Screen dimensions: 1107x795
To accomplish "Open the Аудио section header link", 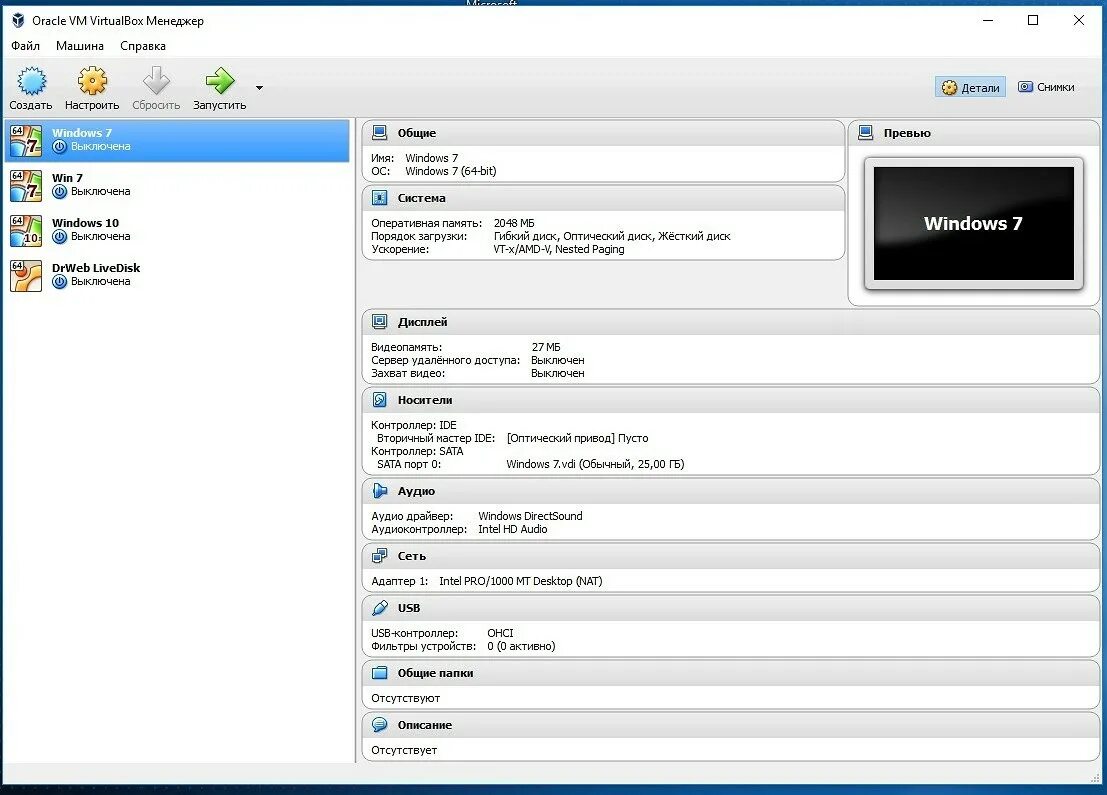I will pos(416,491).
